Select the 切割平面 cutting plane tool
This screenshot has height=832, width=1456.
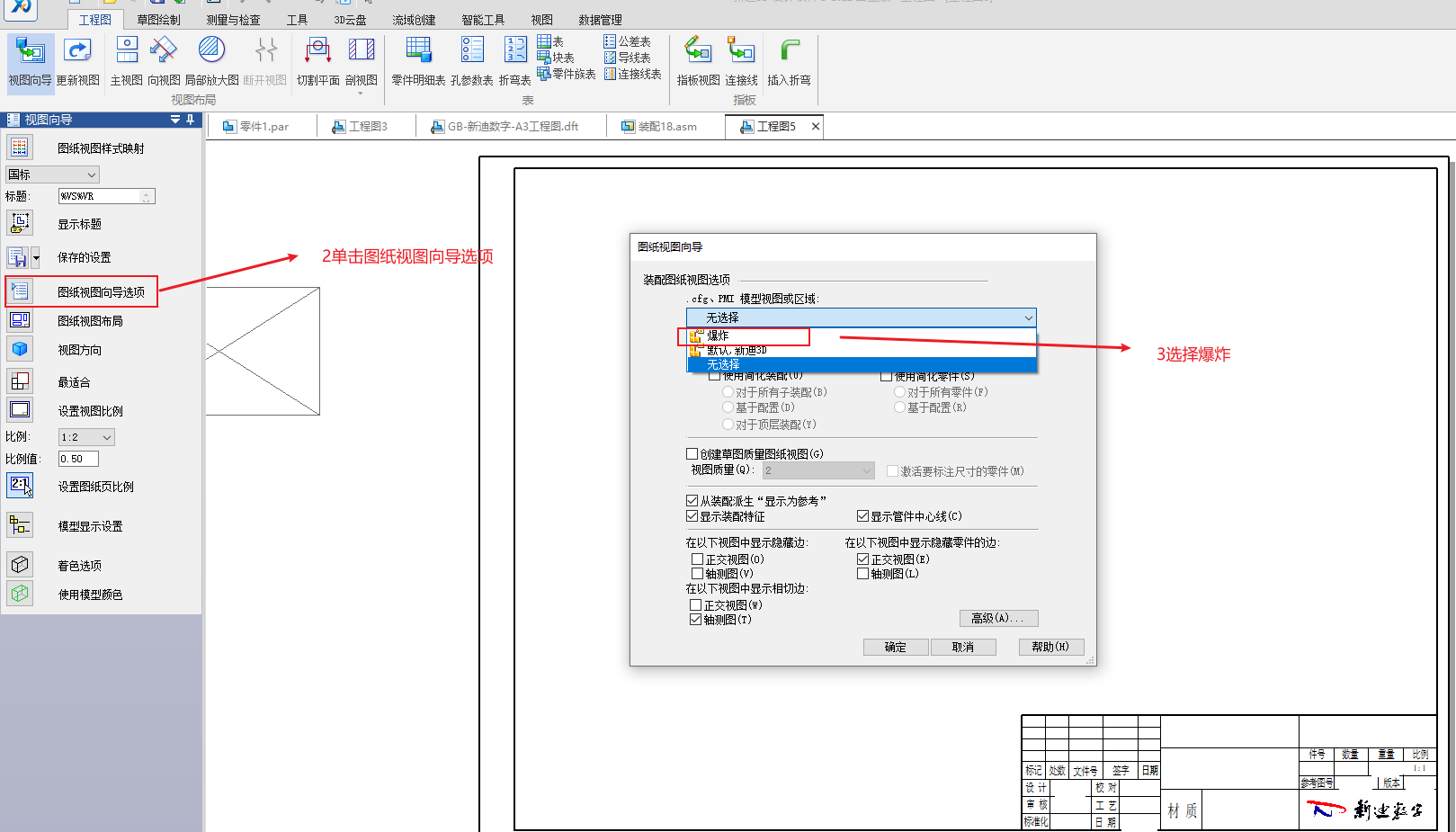(318, 61)
